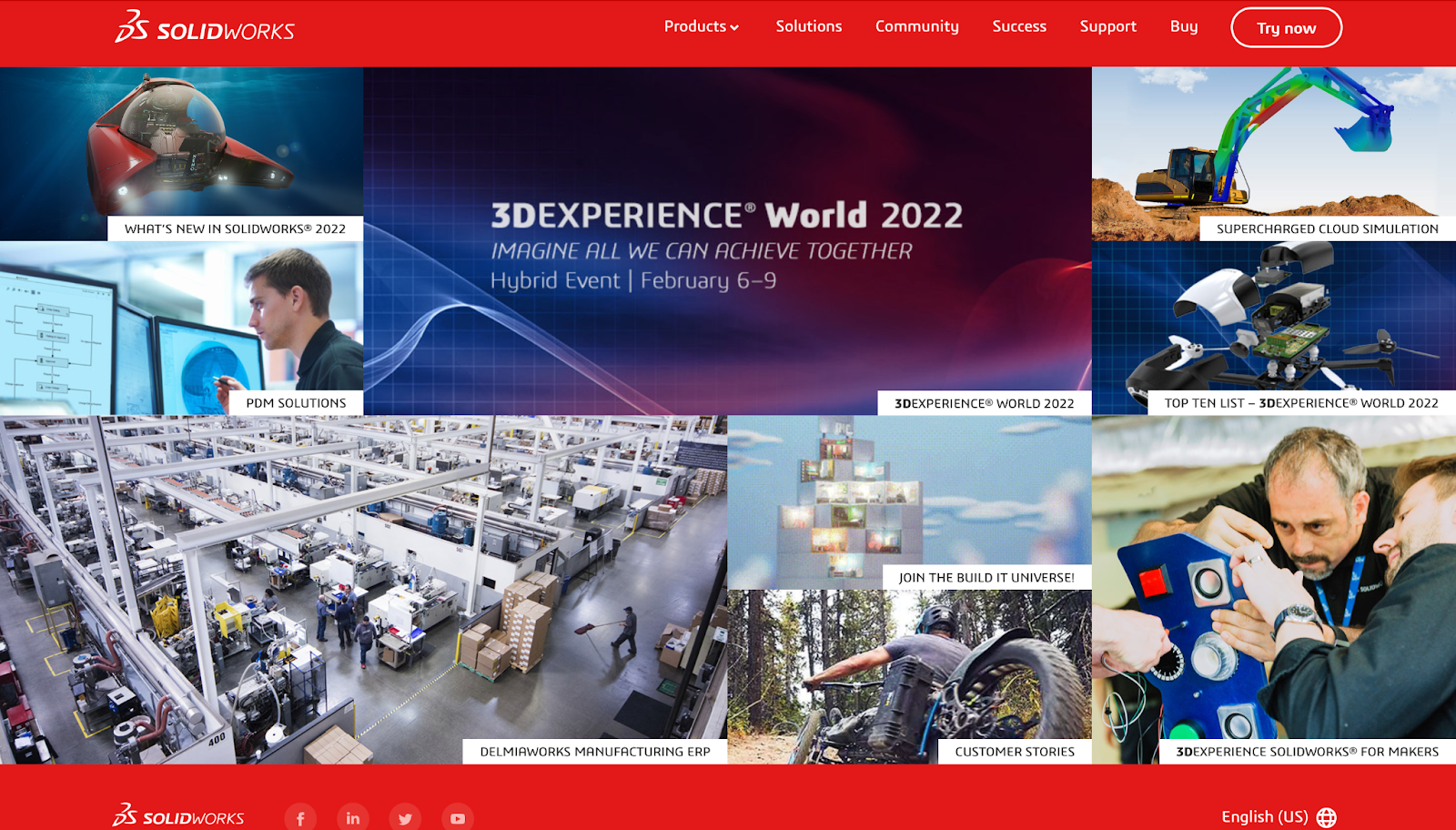Open 3DEXPERIENCE SOLIDWORKS for Makers tile
The height and width of the screenshot is (830, 1456).
coord(1274,590)
